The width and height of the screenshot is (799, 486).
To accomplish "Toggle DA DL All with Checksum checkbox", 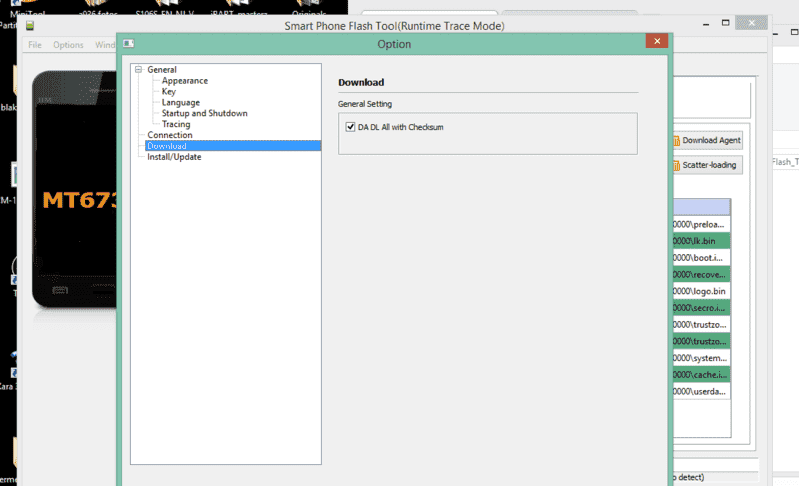I will (350, 127).
